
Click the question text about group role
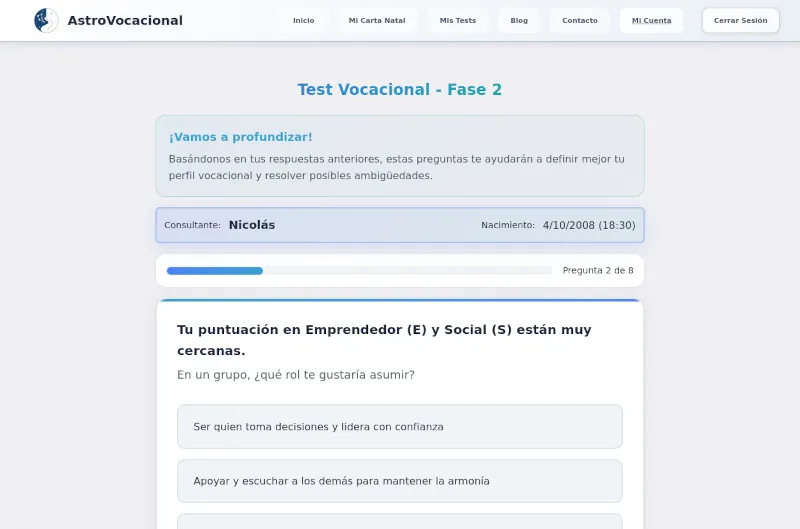pyautogui.click(x=296, y=375)
